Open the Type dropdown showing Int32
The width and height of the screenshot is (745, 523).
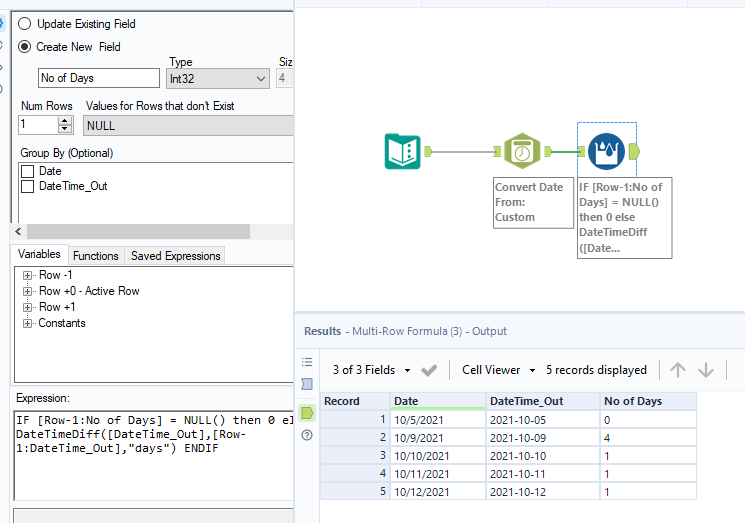point(219,78)
